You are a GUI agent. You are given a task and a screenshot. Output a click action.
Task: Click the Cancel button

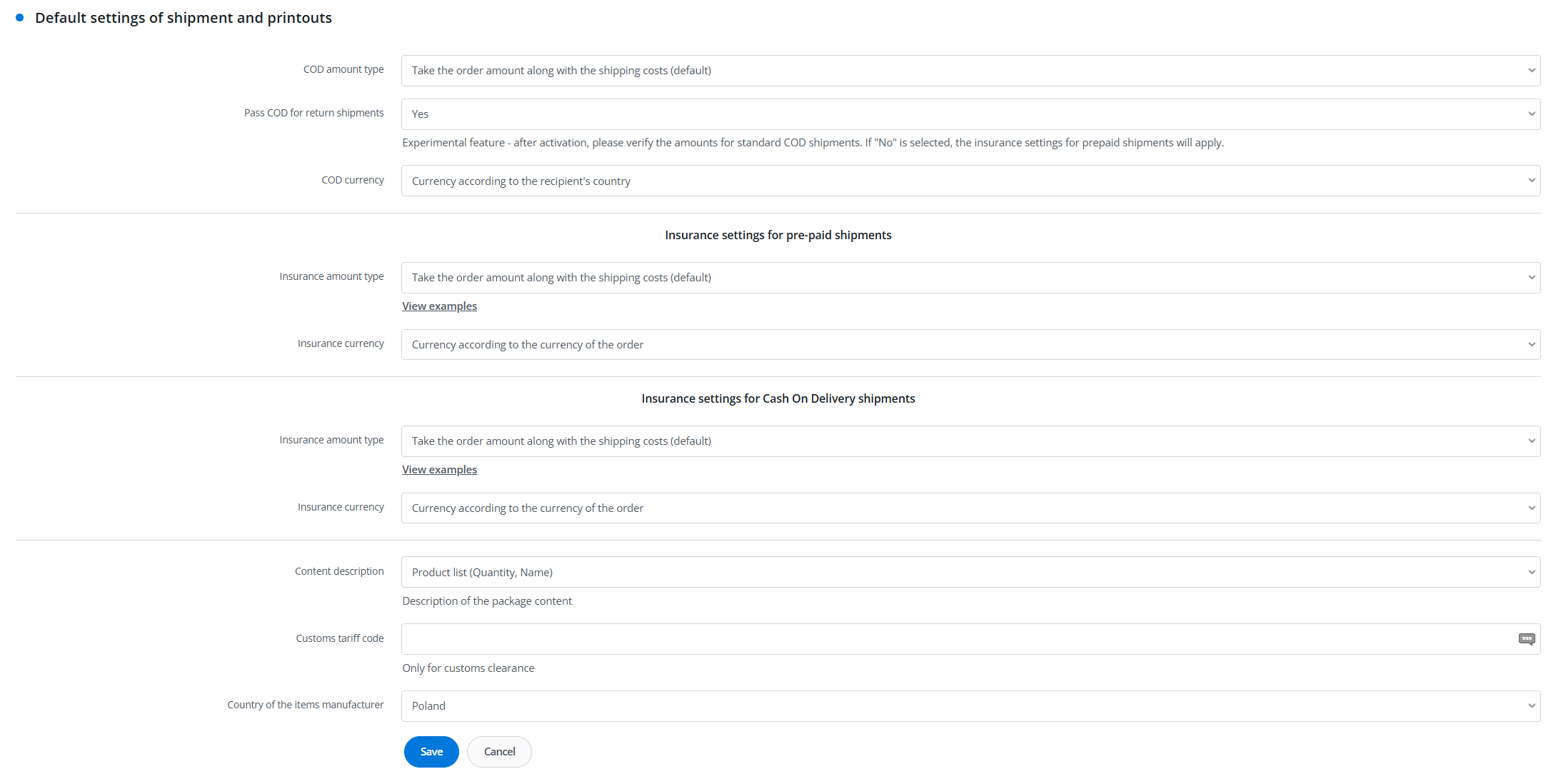click(499, 752)
